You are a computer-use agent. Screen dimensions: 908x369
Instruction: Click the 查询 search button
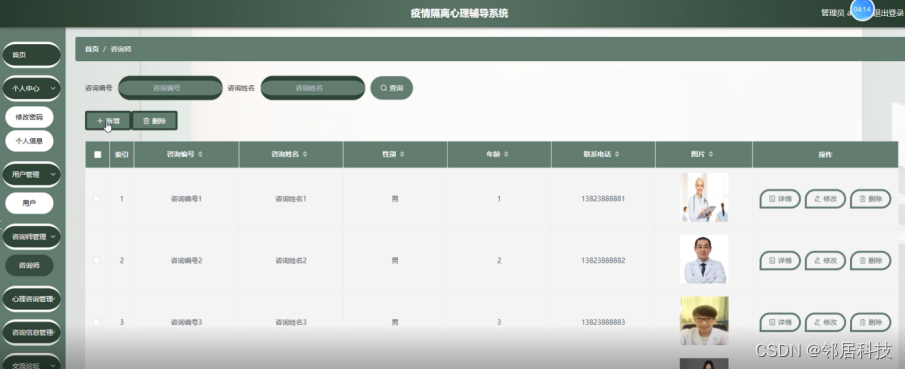coord(391,88)
